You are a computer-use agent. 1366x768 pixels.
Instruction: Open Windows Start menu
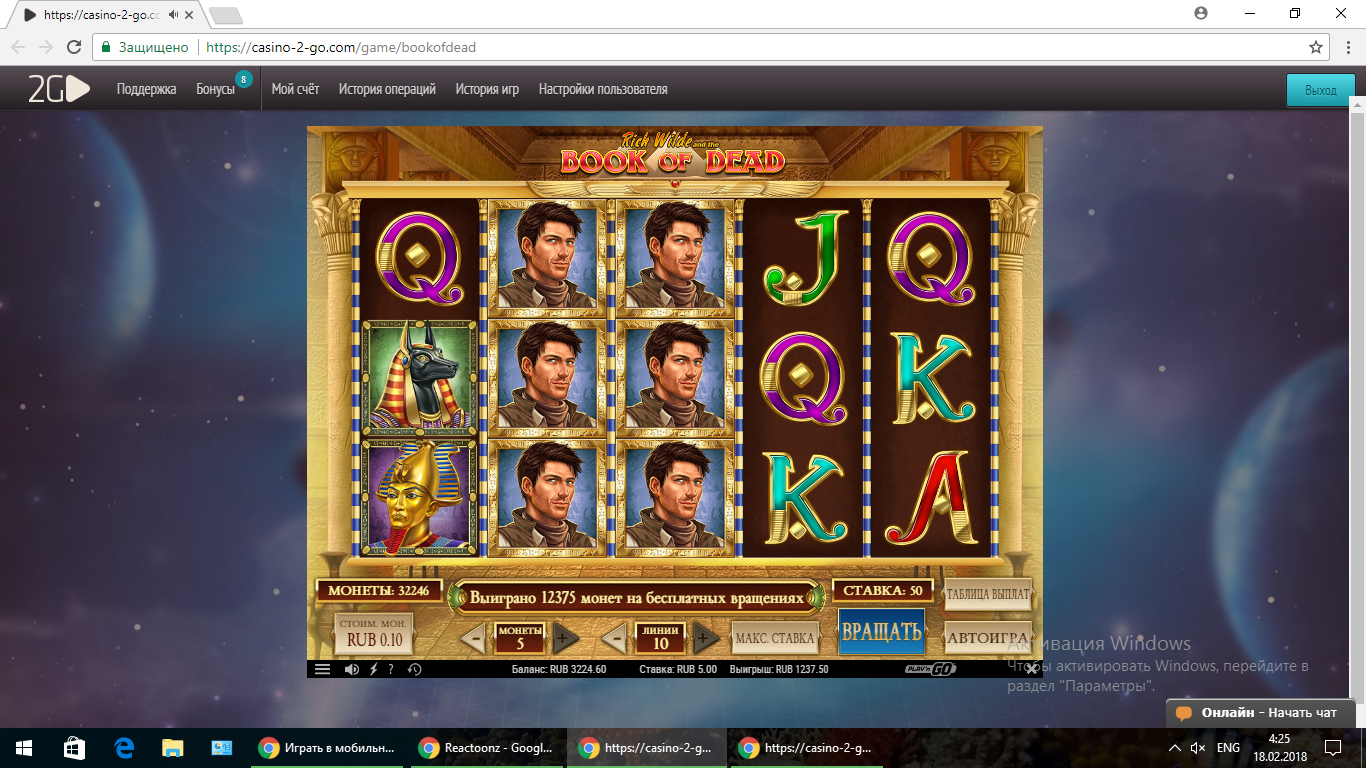24,748
